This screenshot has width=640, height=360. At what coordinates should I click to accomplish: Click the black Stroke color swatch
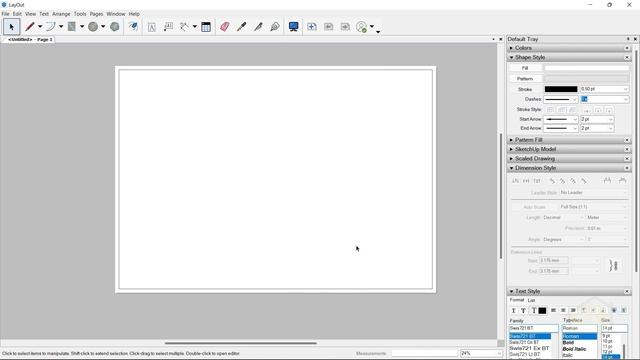coord(561,89)
